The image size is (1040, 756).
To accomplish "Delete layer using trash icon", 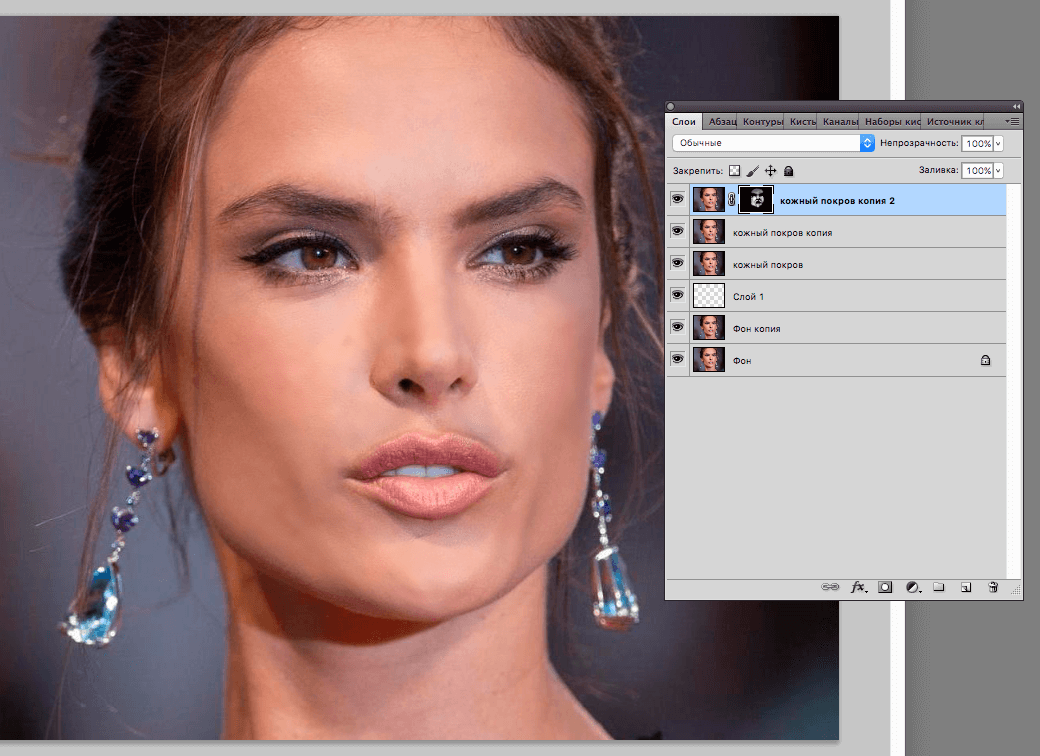I will click(x=993, y=587).
